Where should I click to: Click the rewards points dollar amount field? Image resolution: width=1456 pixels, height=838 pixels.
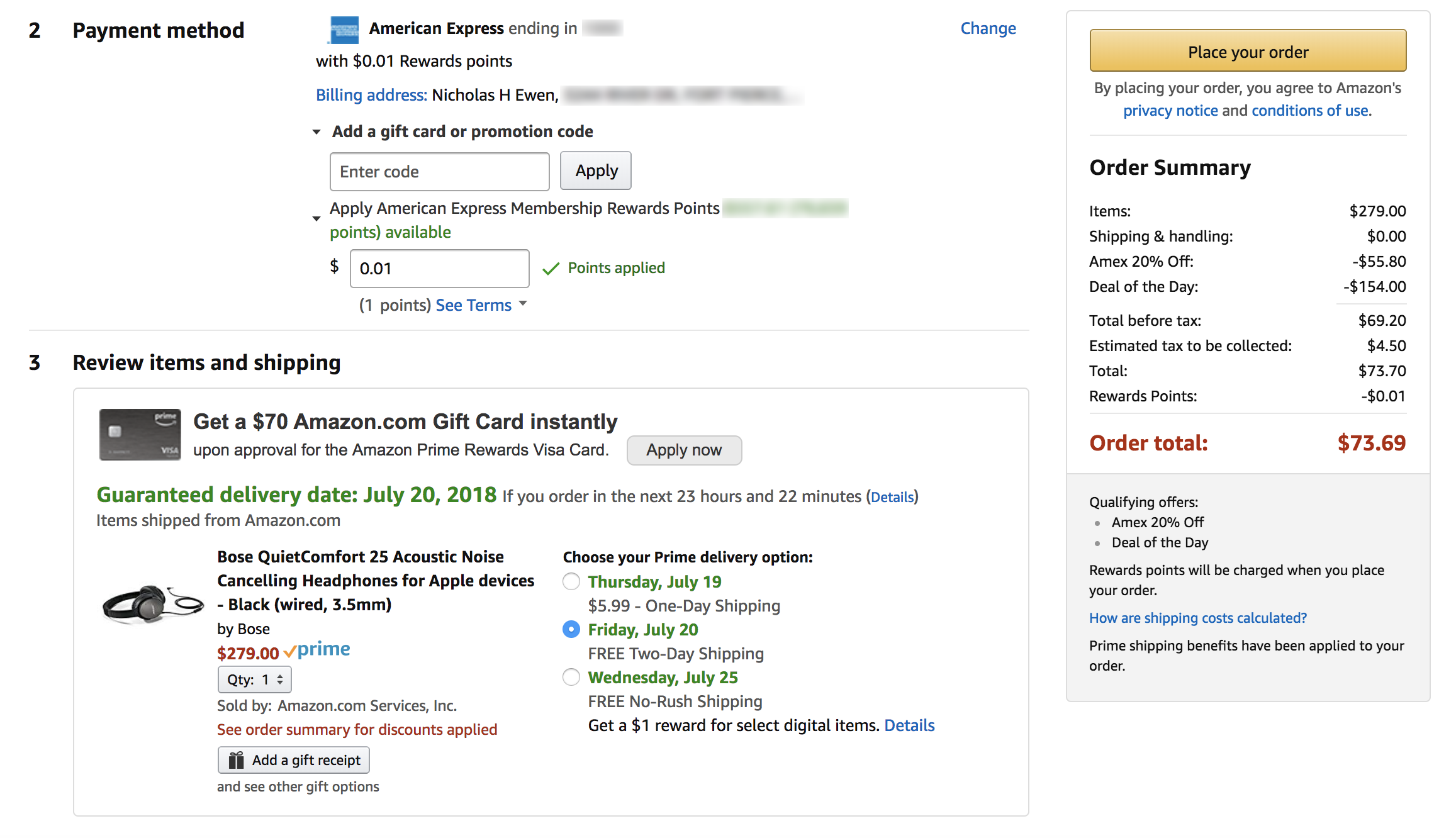click(439, 269)
